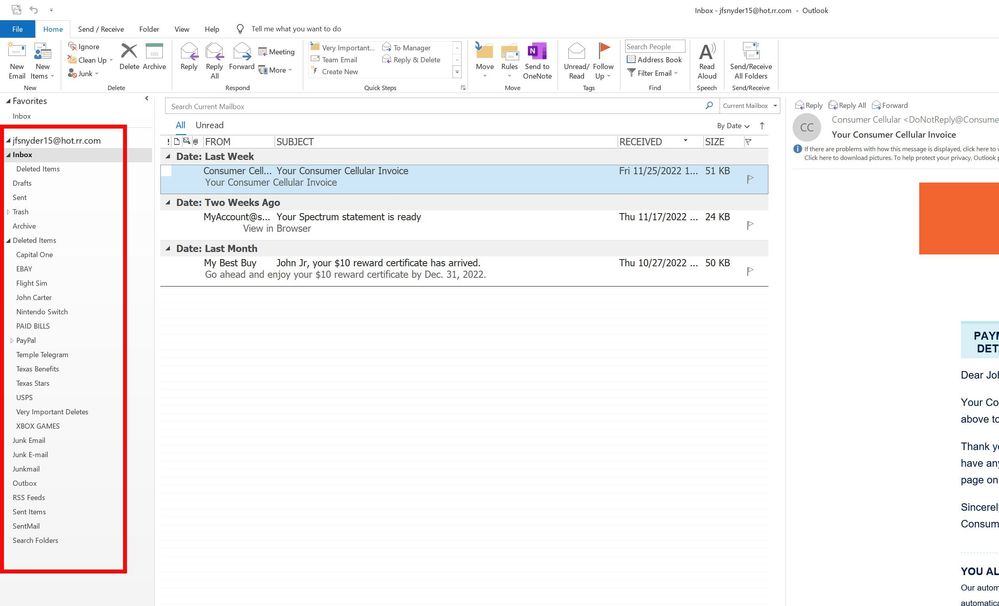Collapse the Date: Two Weeks Ago group
Screen dimensions: 999x606
[x=168, y=203]
